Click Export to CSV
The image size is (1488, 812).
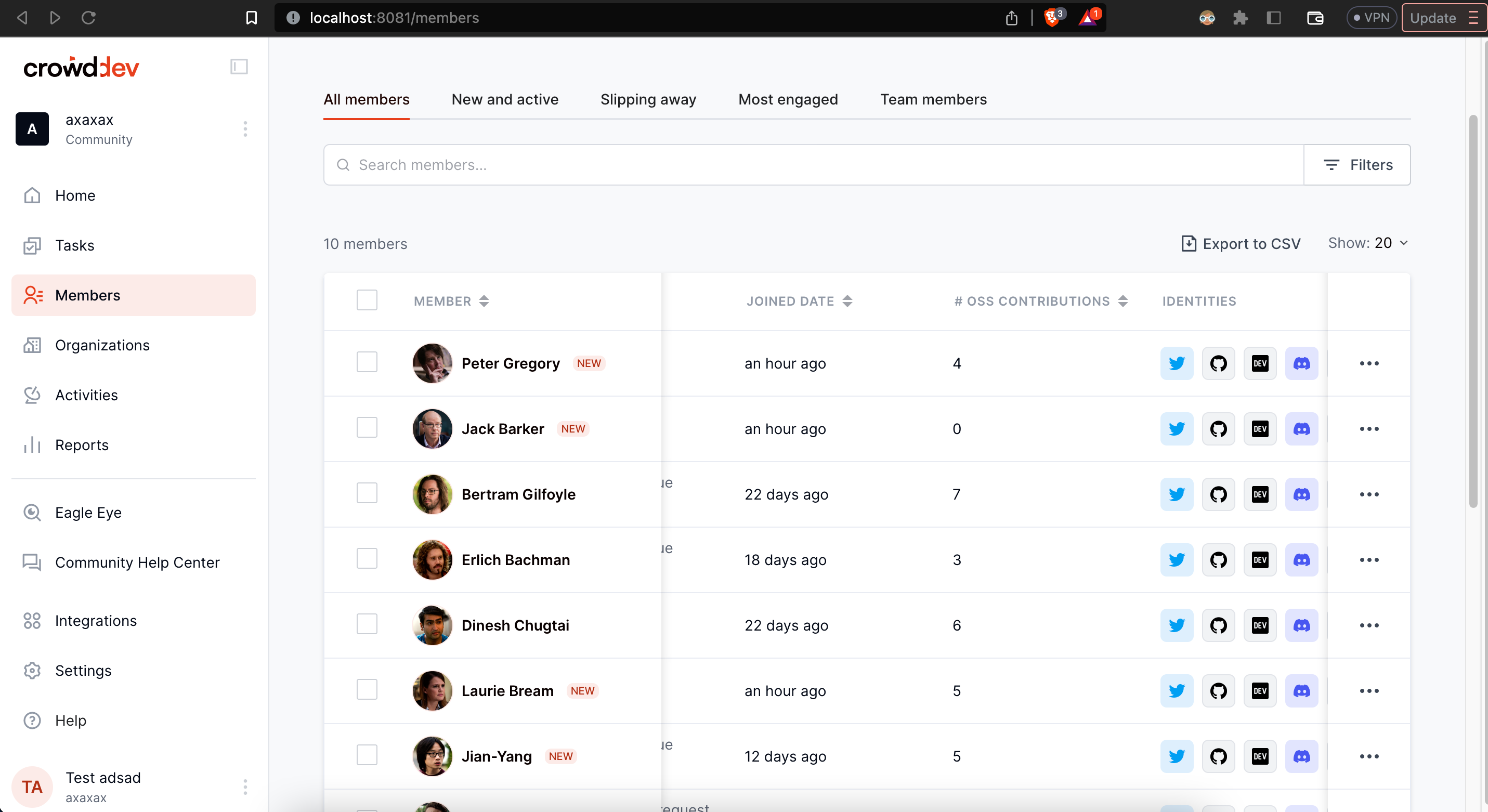click(1241, 244)
